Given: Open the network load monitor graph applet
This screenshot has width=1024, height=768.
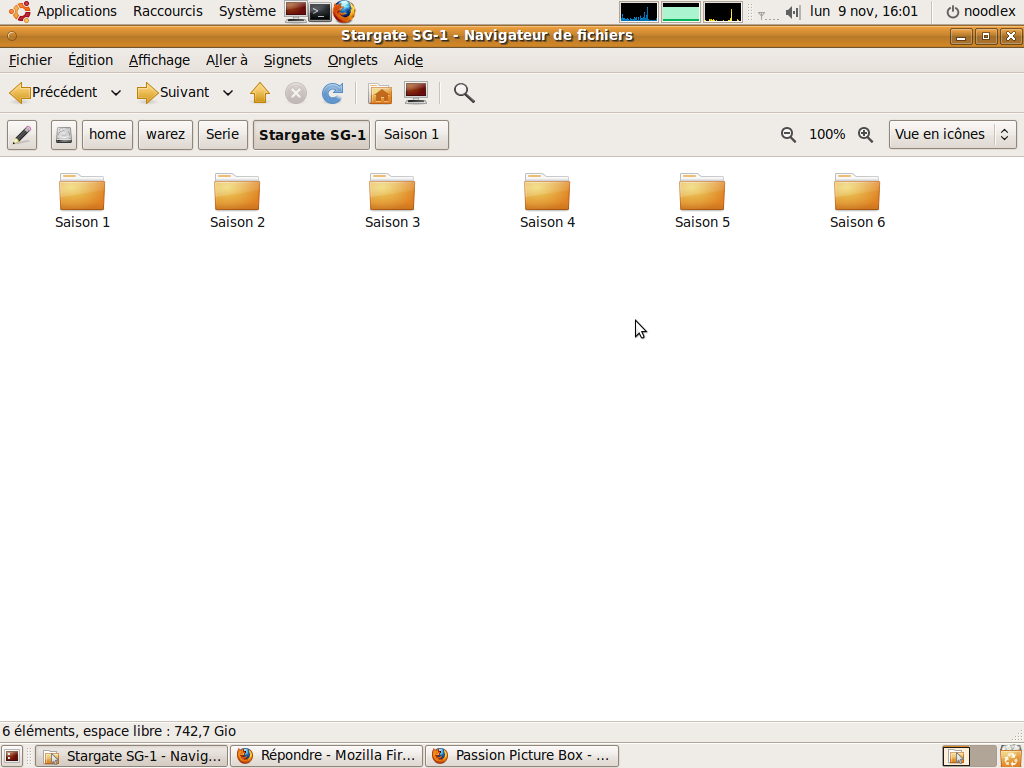Looking at the screenshot, I should (x=723, y=12).
